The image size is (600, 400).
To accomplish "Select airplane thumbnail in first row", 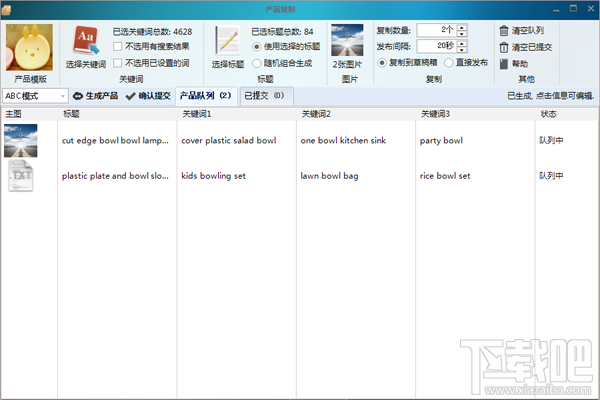I will pos(21,140).
